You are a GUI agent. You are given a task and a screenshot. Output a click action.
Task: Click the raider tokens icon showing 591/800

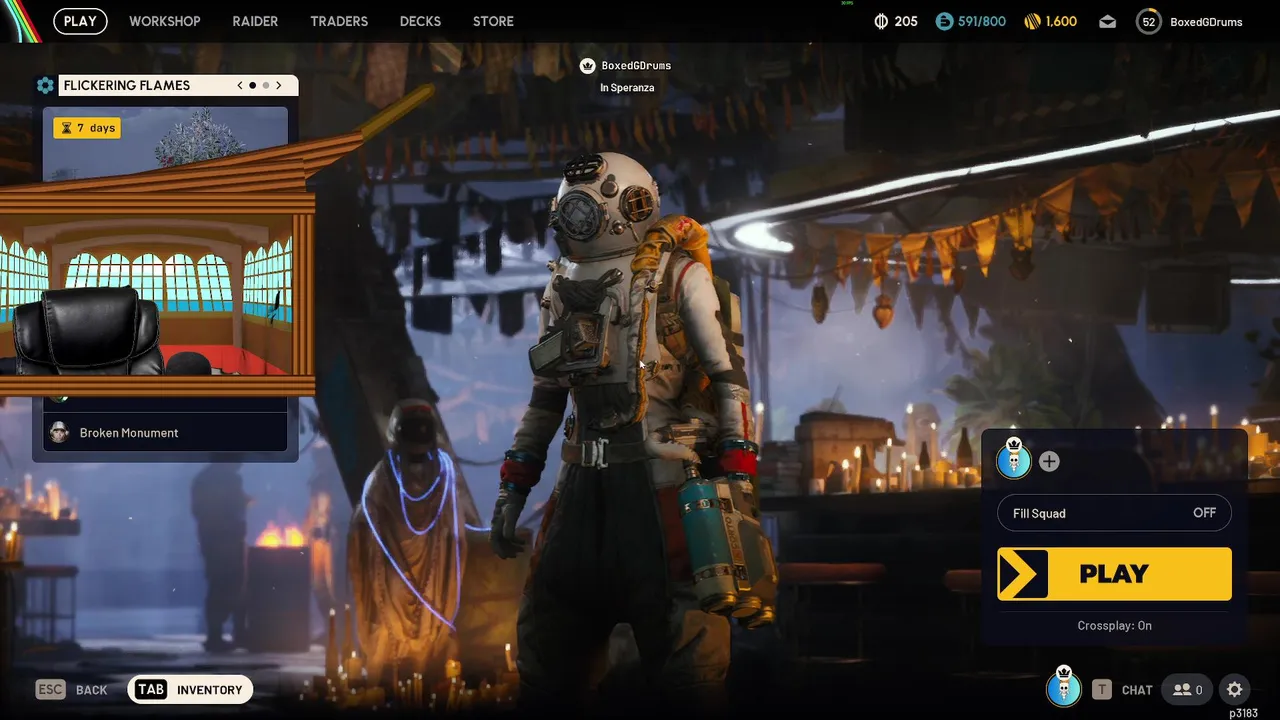[944, 21]
